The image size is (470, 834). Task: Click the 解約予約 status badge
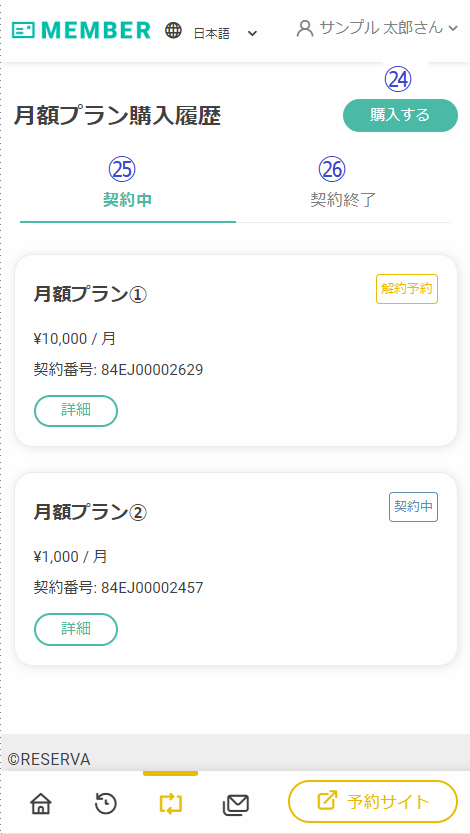407,289
